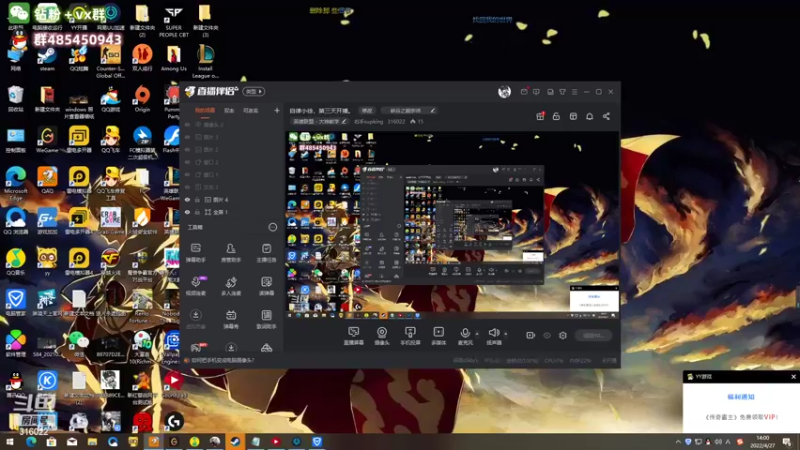Viewport: 800px width, 450px height.
Task: Select the 图片 4 layer row
Action: [x=231, y=199]
